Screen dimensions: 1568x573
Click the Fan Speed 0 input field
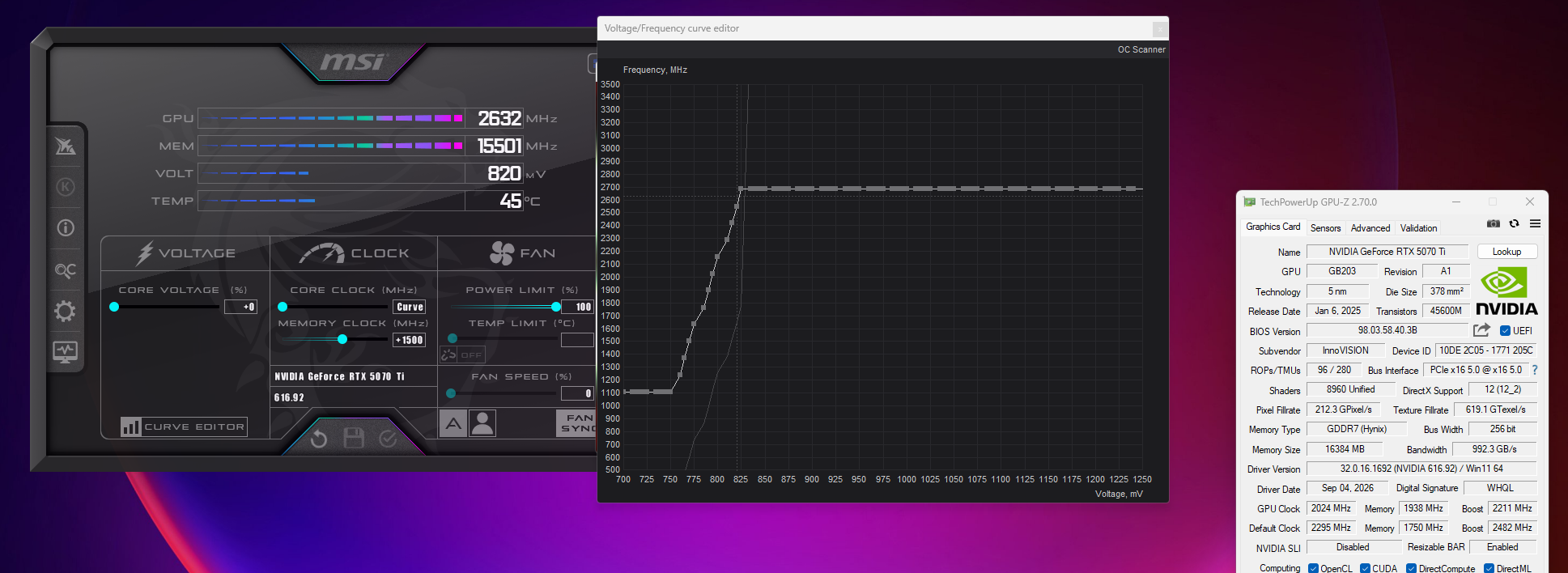[577, 393]
